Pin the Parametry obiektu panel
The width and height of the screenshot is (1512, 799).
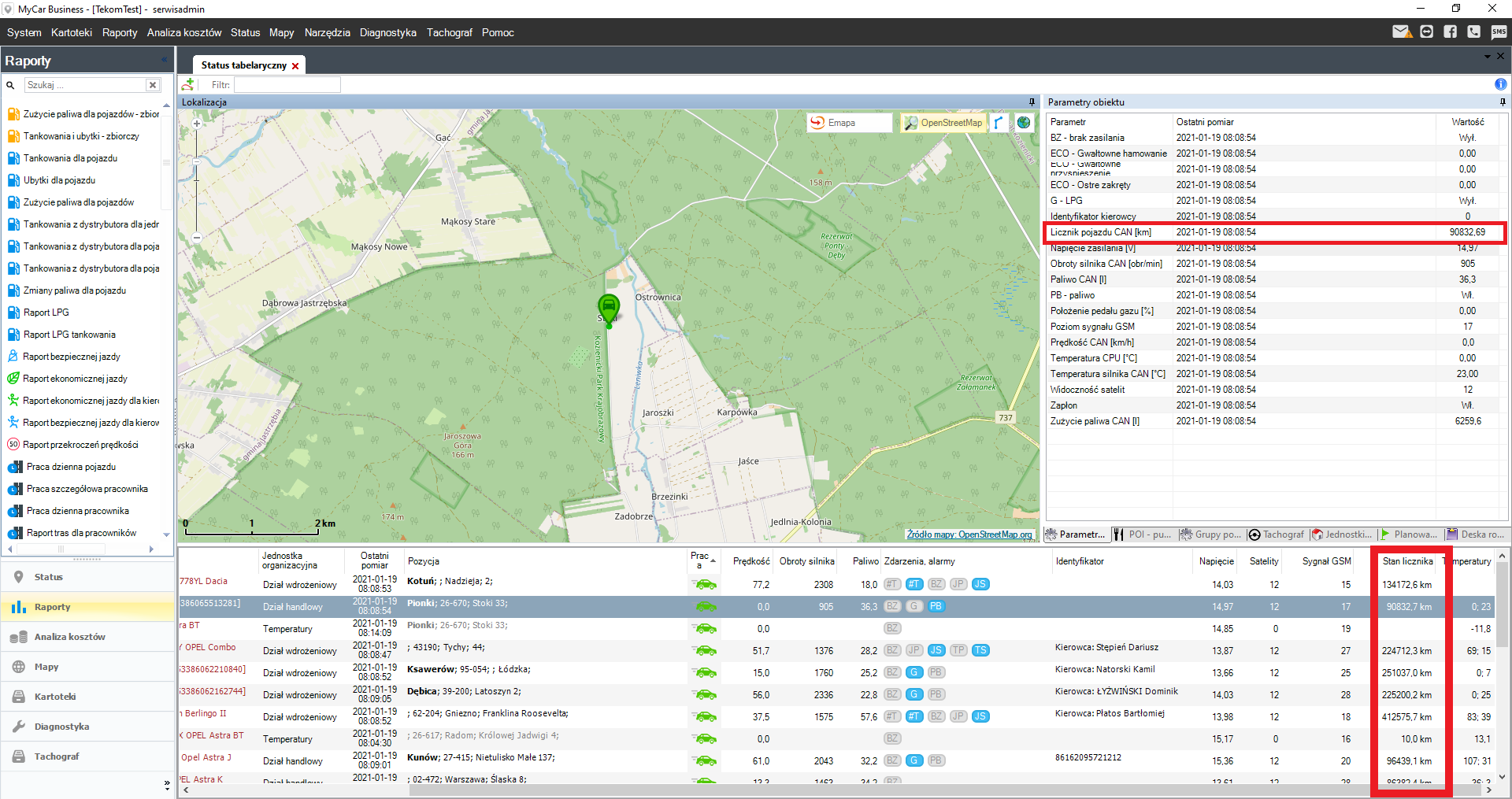[1503, 102]
